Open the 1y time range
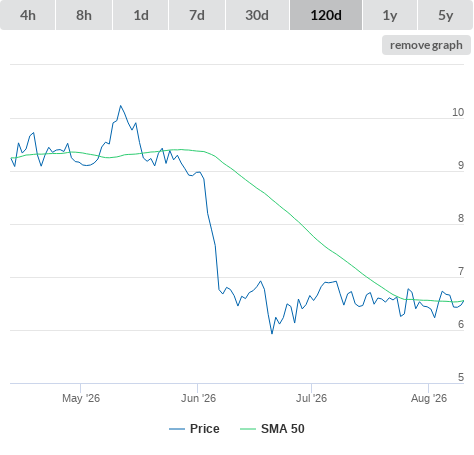The height and width of the screenshot is (455, 474). point(390,15)
